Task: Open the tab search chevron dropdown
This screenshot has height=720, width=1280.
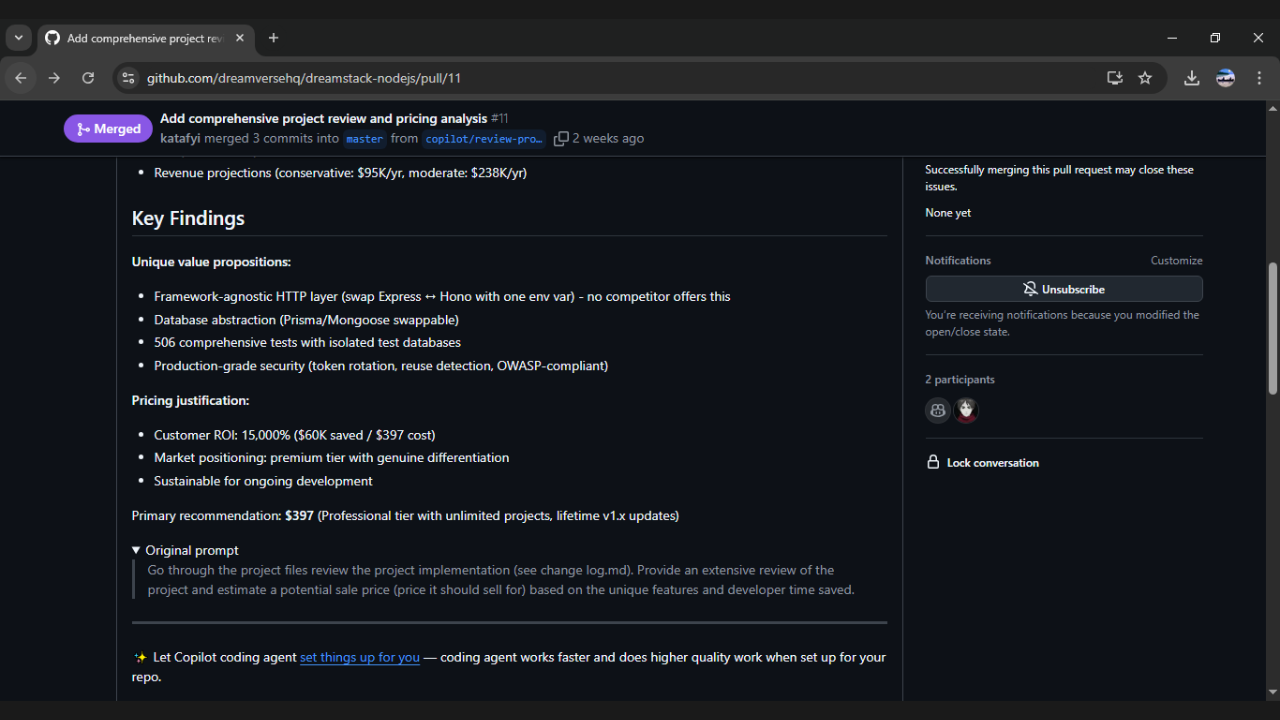Action: tap(18, 38)
